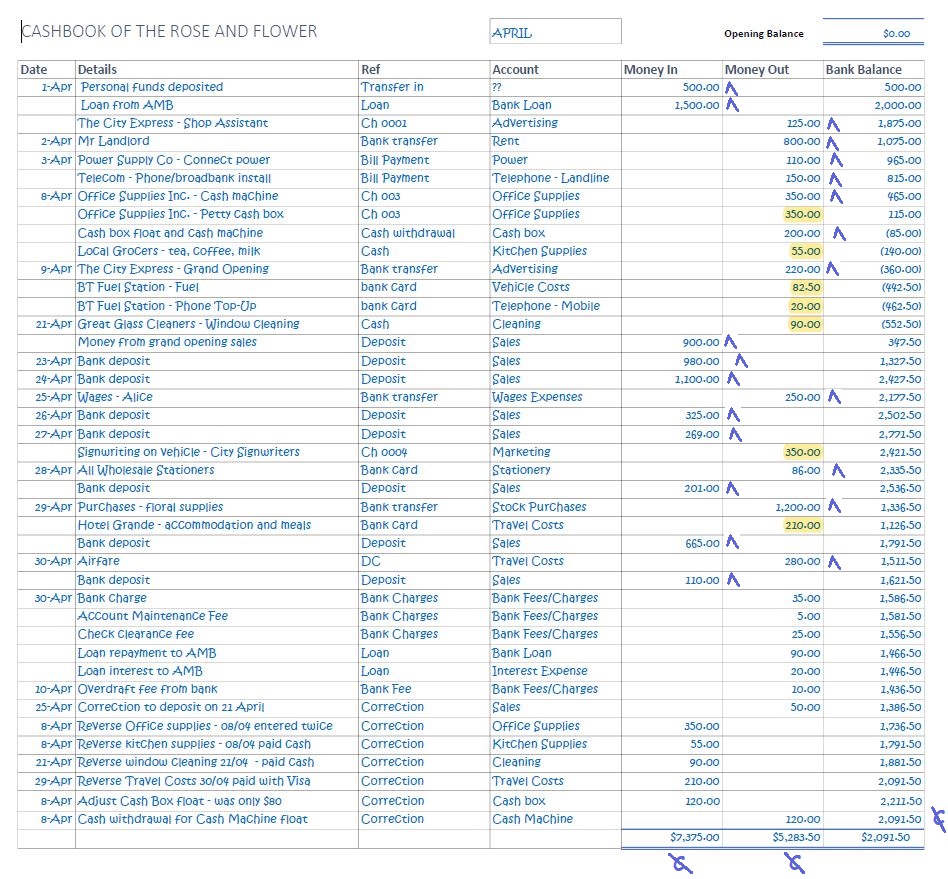Viewport: 948px width, 879px height.
Task: Click the 'DC' reference for Airfare
Action: click(371, 562)
